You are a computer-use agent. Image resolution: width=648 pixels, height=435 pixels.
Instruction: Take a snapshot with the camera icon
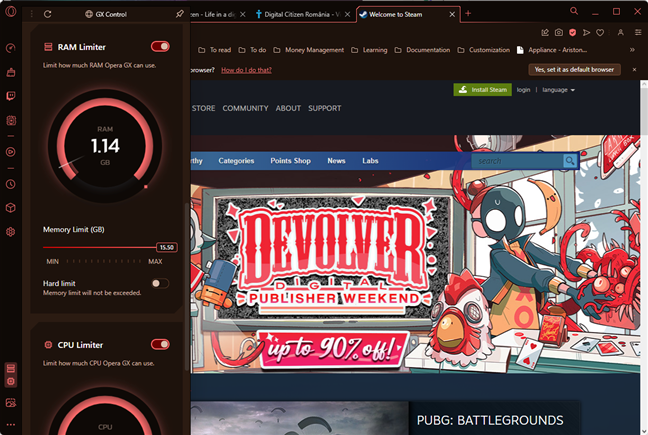coord(559,32)
